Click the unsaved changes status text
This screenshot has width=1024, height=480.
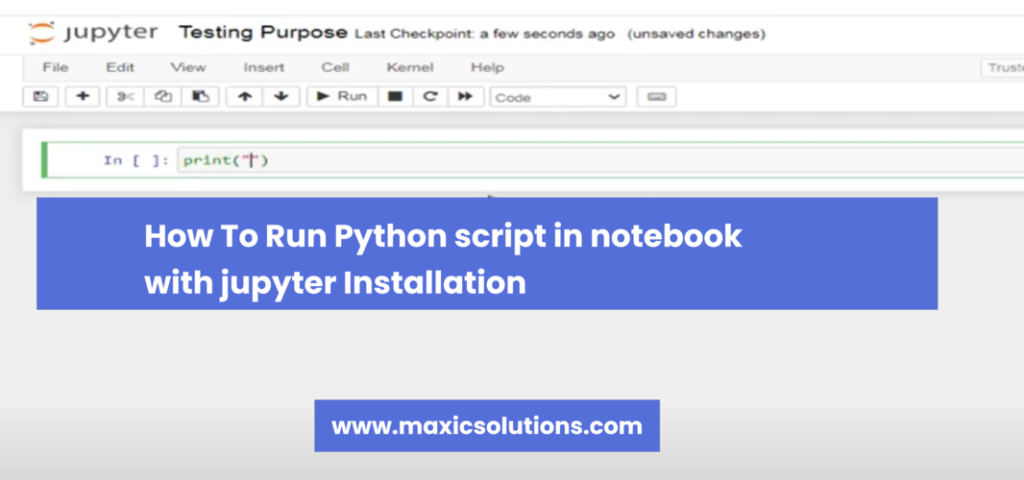coord(696,34)
